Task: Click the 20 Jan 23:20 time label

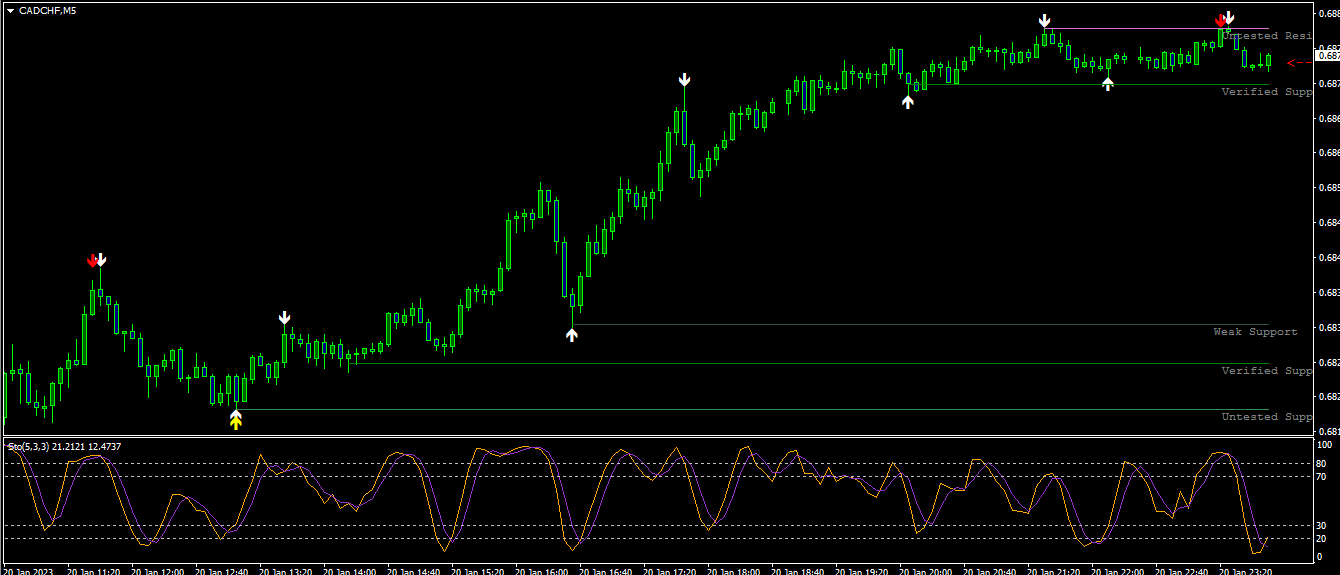Action: [x=1246, y=570]
